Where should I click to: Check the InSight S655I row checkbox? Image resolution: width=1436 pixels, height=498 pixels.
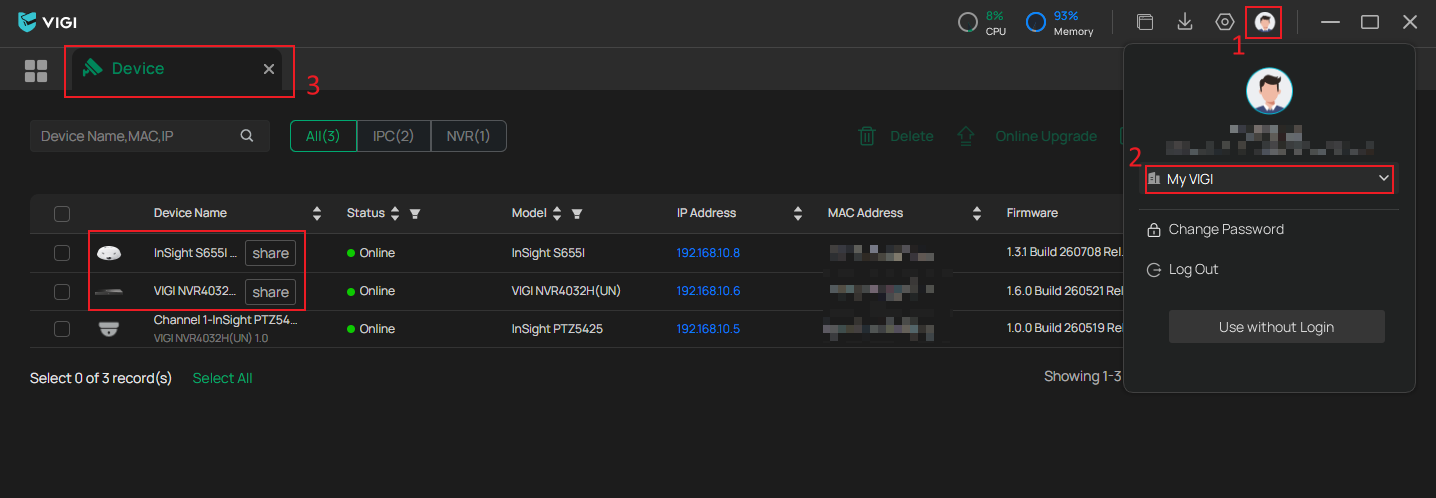(x=62, y=253)
